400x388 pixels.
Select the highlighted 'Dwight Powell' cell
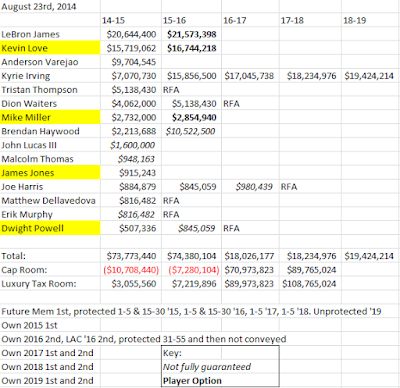click(x=50, y=228)
